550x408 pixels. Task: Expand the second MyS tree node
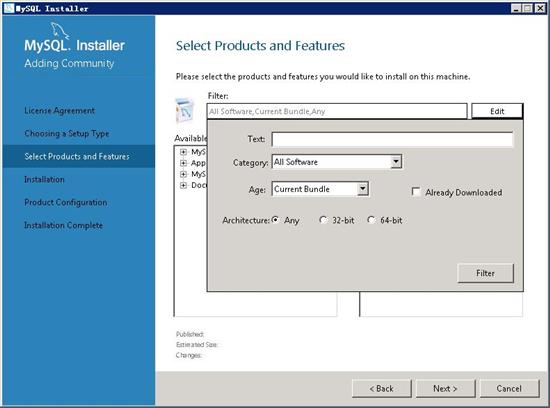(183, 174)
